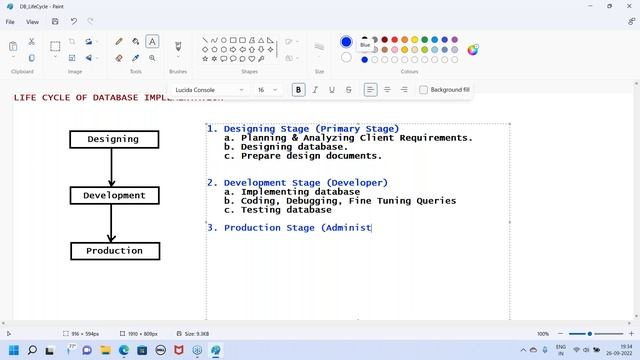Set text alignment to right
The width and height of the screenshot is (640, 360).
[404, 90]
